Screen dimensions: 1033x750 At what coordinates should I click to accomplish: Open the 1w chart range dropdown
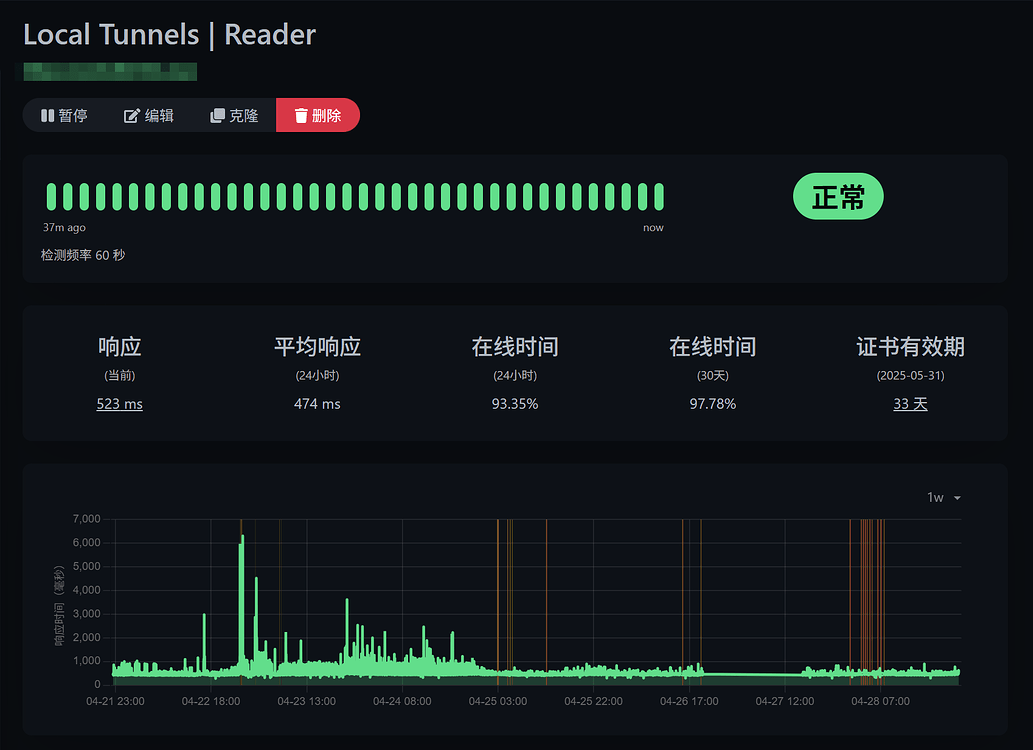[943, 498]
